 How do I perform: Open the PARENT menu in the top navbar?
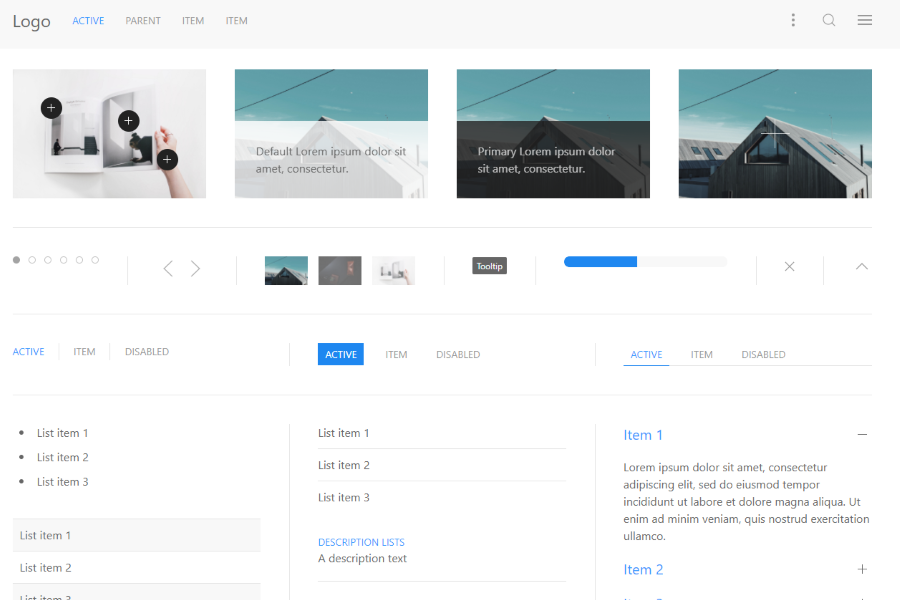(x=143, y=21)
